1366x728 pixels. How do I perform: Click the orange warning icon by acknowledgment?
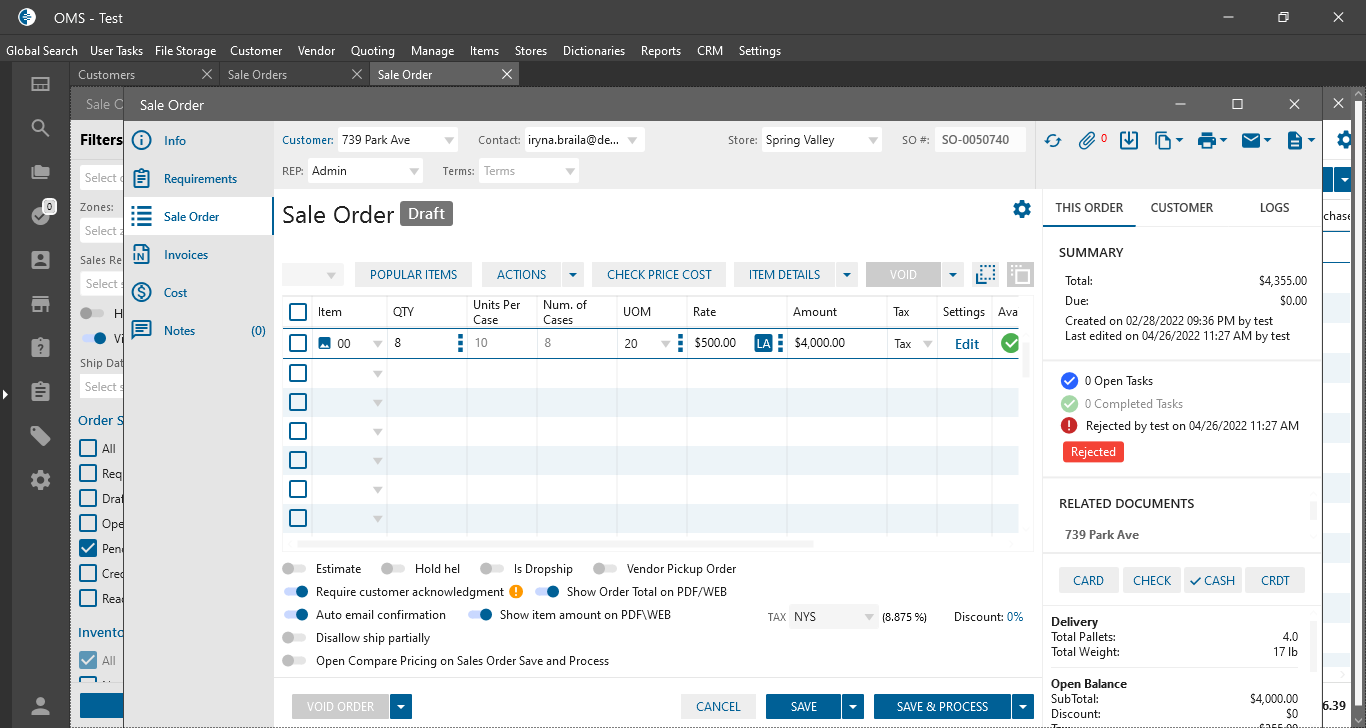pos(516,591)
